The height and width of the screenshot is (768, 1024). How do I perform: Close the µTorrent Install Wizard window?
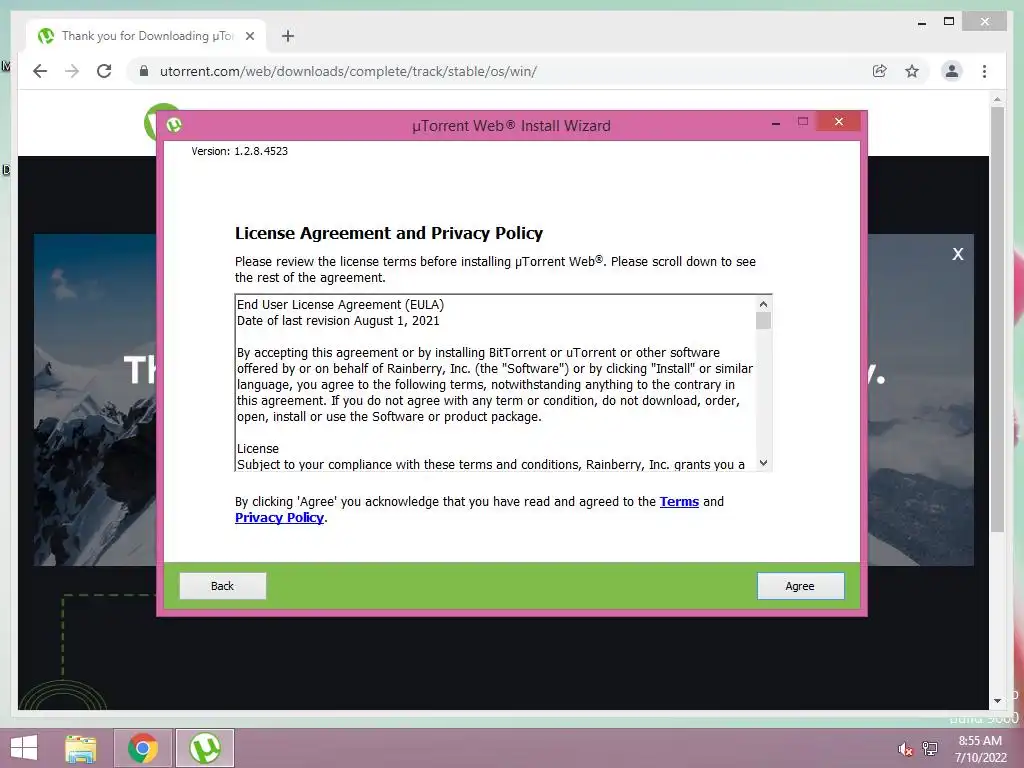coord(839,121)
